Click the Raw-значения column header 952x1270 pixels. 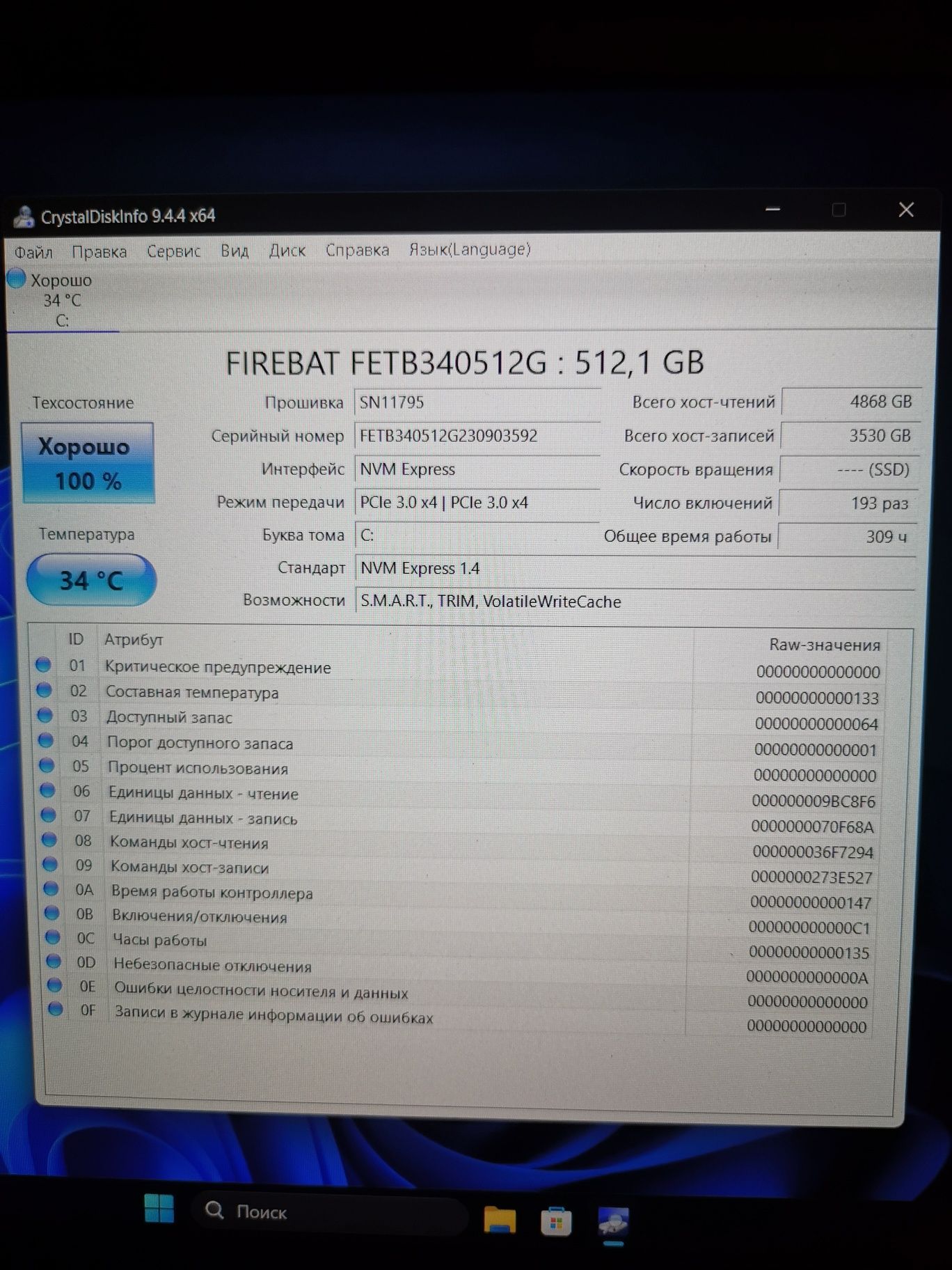tap(825, 645)
